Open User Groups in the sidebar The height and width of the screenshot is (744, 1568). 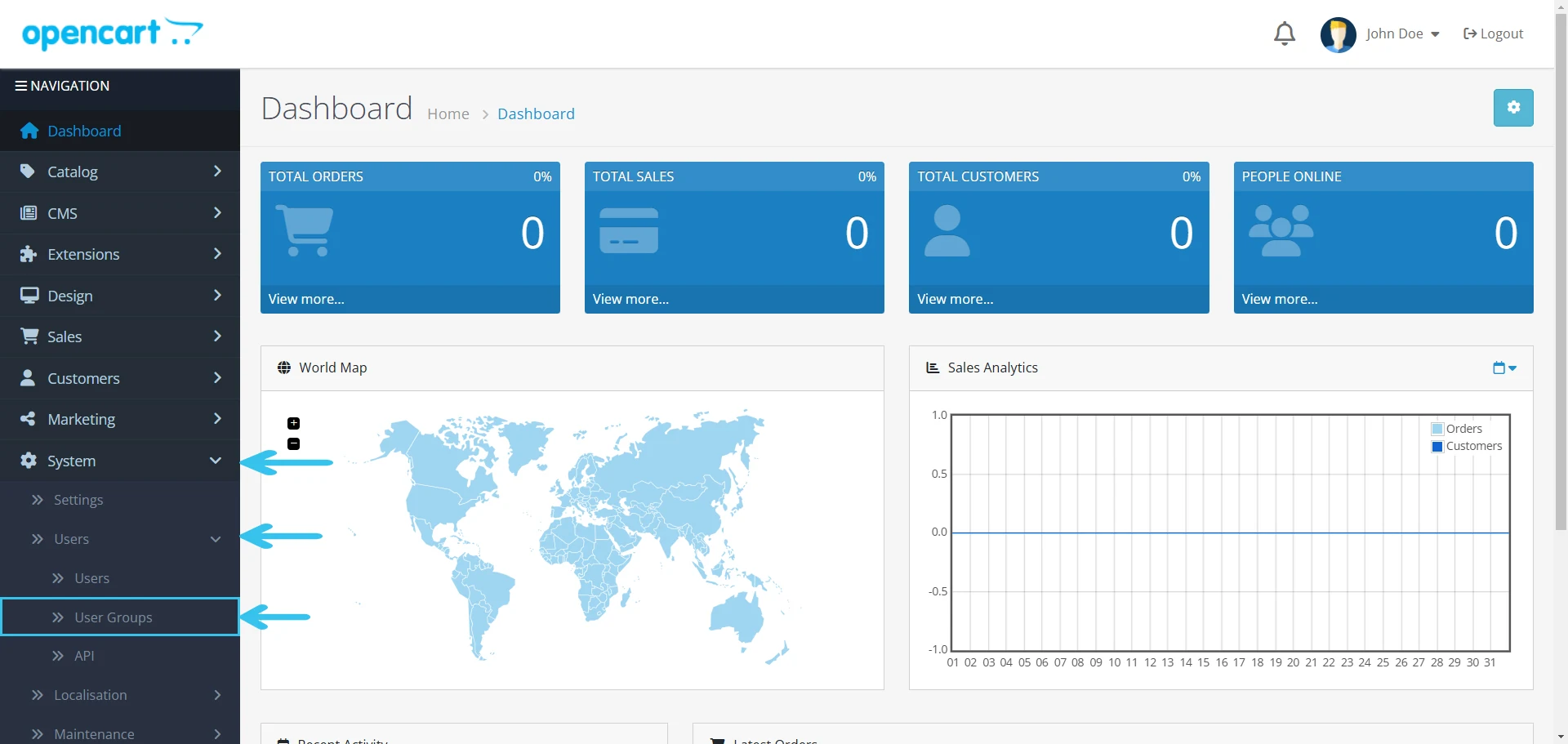[114, 617]
